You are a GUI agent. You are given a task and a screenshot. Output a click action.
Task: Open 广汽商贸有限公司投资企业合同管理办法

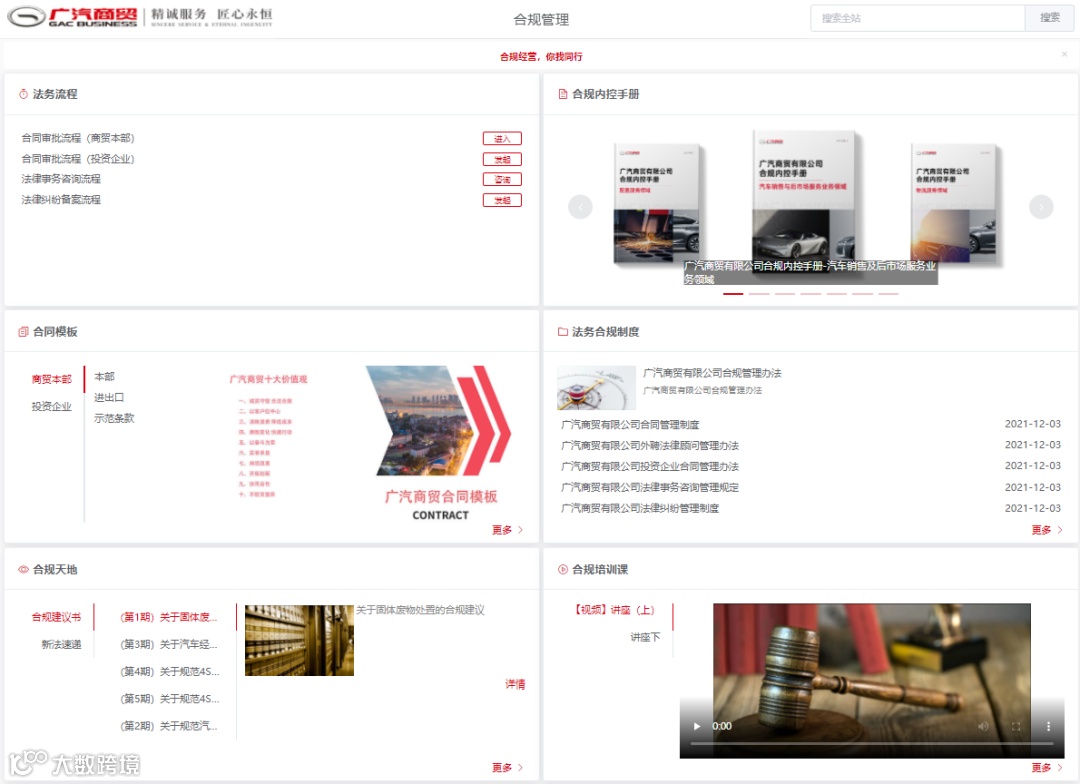[x=650, y=466]
